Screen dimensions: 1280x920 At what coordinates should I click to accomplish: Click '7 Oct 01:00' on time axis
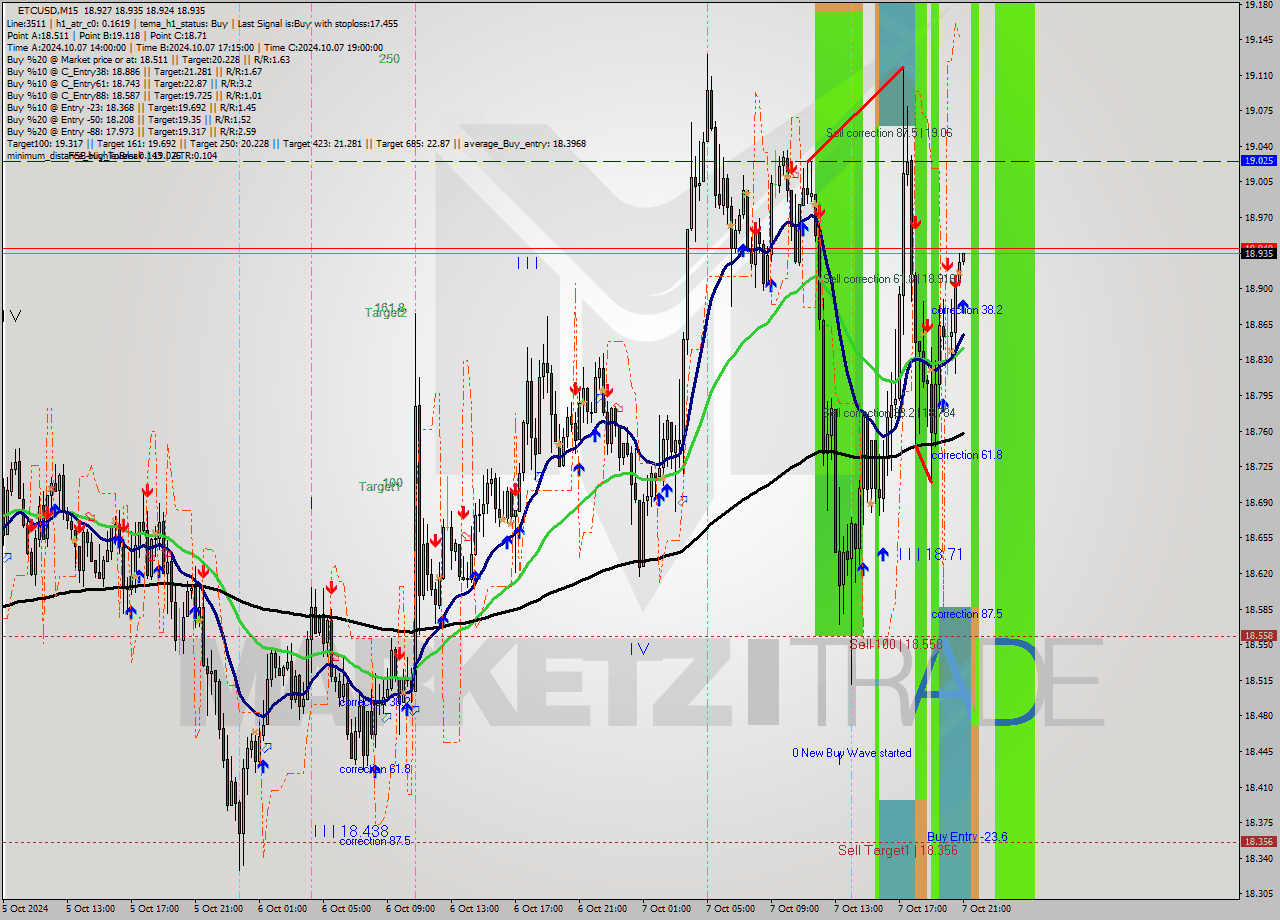point(665,909)
